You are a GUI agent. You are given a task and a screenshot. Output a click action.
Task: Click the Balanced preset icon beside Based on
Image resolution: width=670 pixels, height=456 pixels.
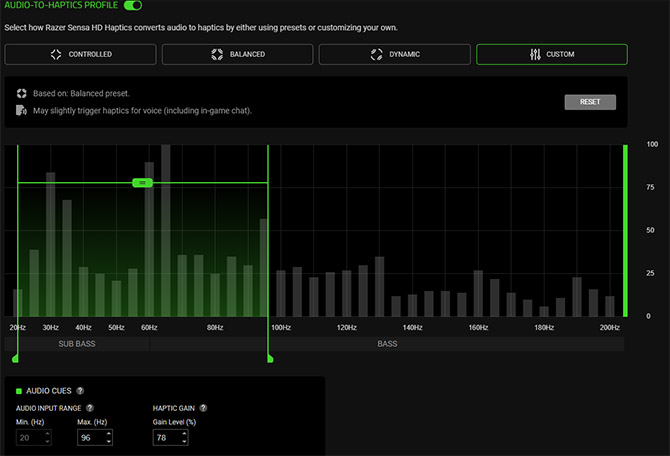[21, 93]
